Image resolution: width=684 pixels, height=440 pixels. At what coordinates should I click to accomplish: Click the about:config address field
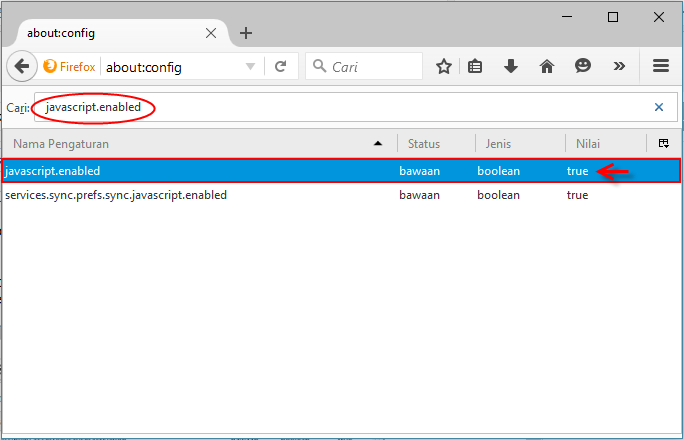[x=174, y=67]
